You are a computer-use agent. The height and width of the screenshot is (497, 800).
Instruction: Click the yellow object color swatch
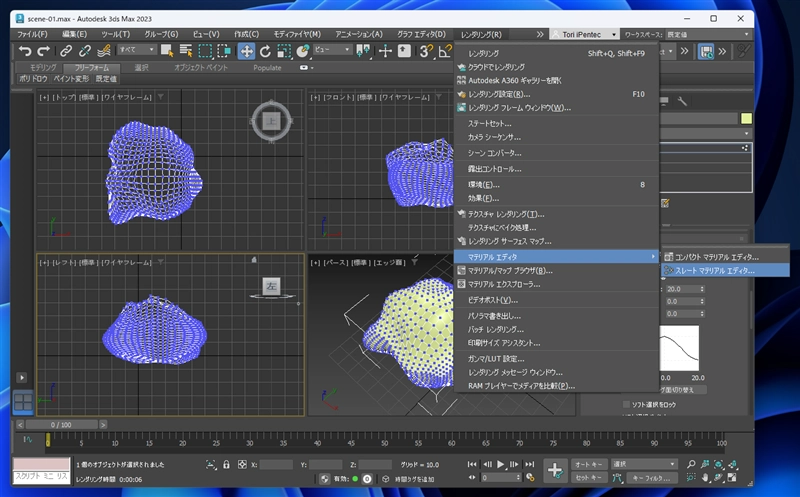click(746, 118)
